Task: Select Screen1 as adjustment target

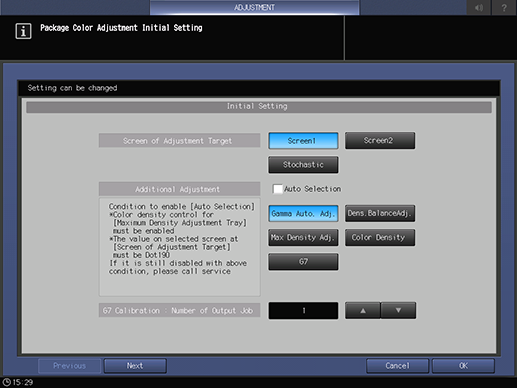Action: pyautogui.click(x=303, y=141)
